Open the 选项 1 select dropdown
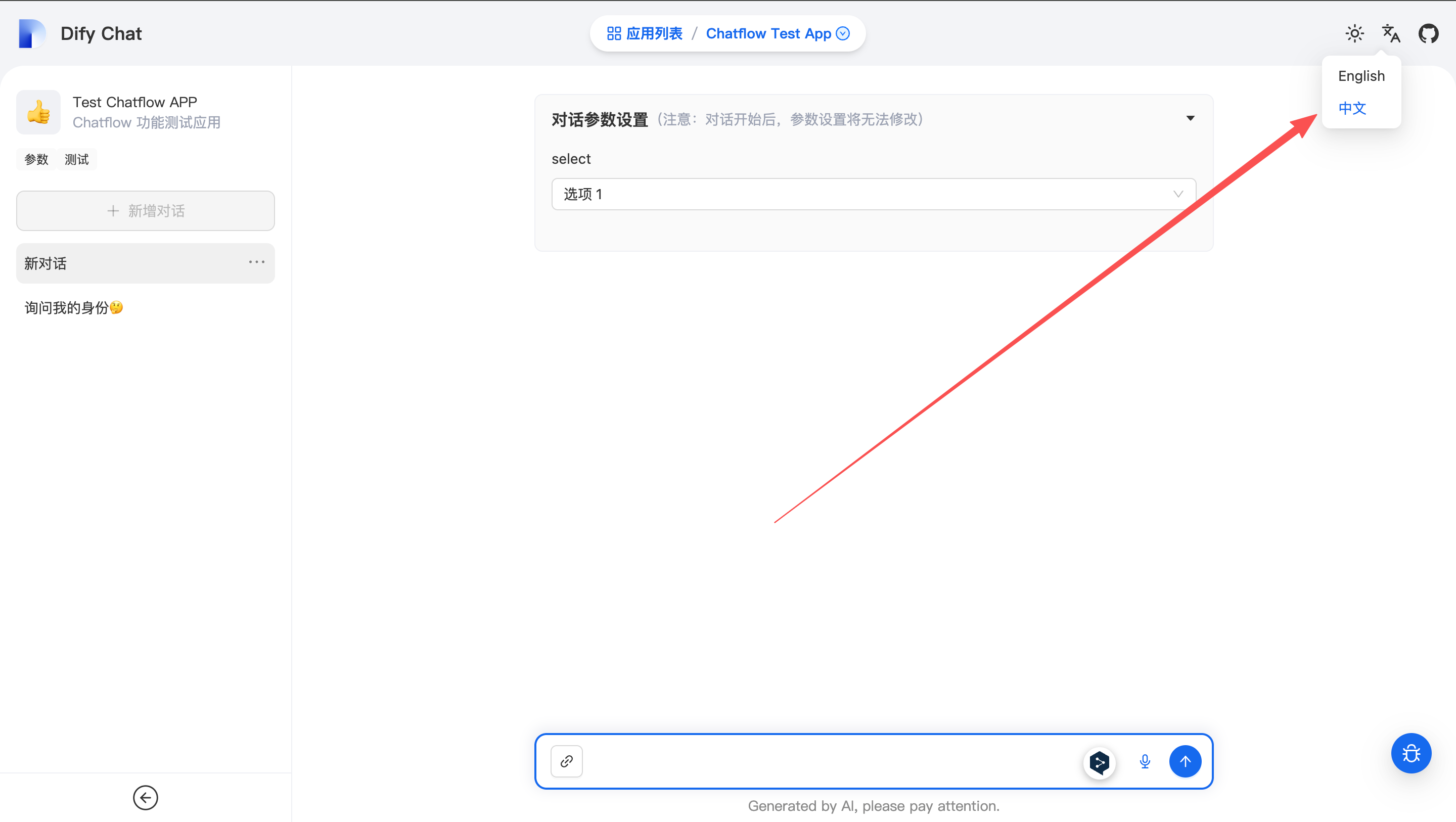1456x822 pixels. click(873, 194)
